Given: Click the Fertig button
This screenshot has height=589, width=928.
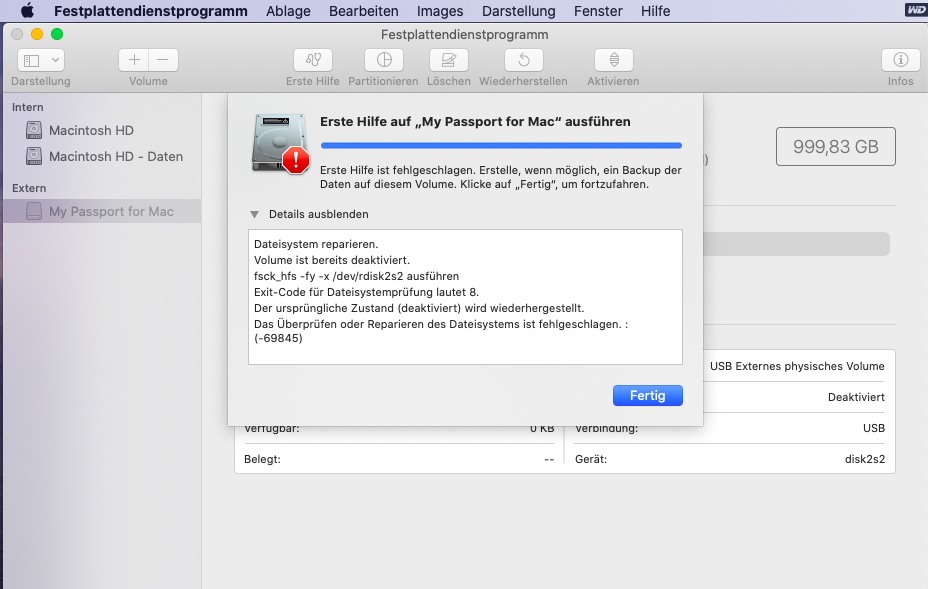Looking at the screenshot, I should point(647,395).
